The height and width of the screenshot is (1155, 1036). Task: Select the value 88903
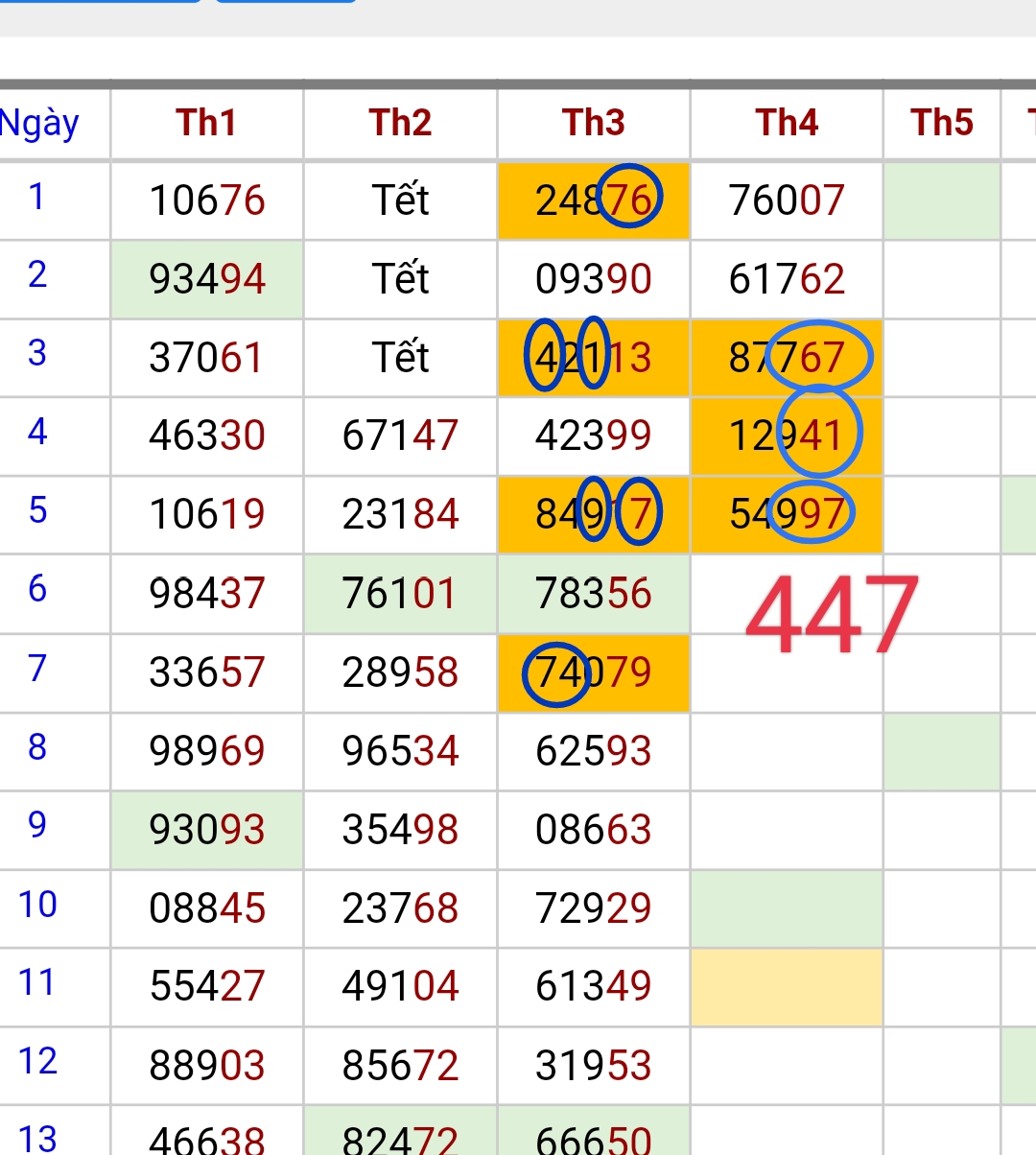[x=207, y=1067]
